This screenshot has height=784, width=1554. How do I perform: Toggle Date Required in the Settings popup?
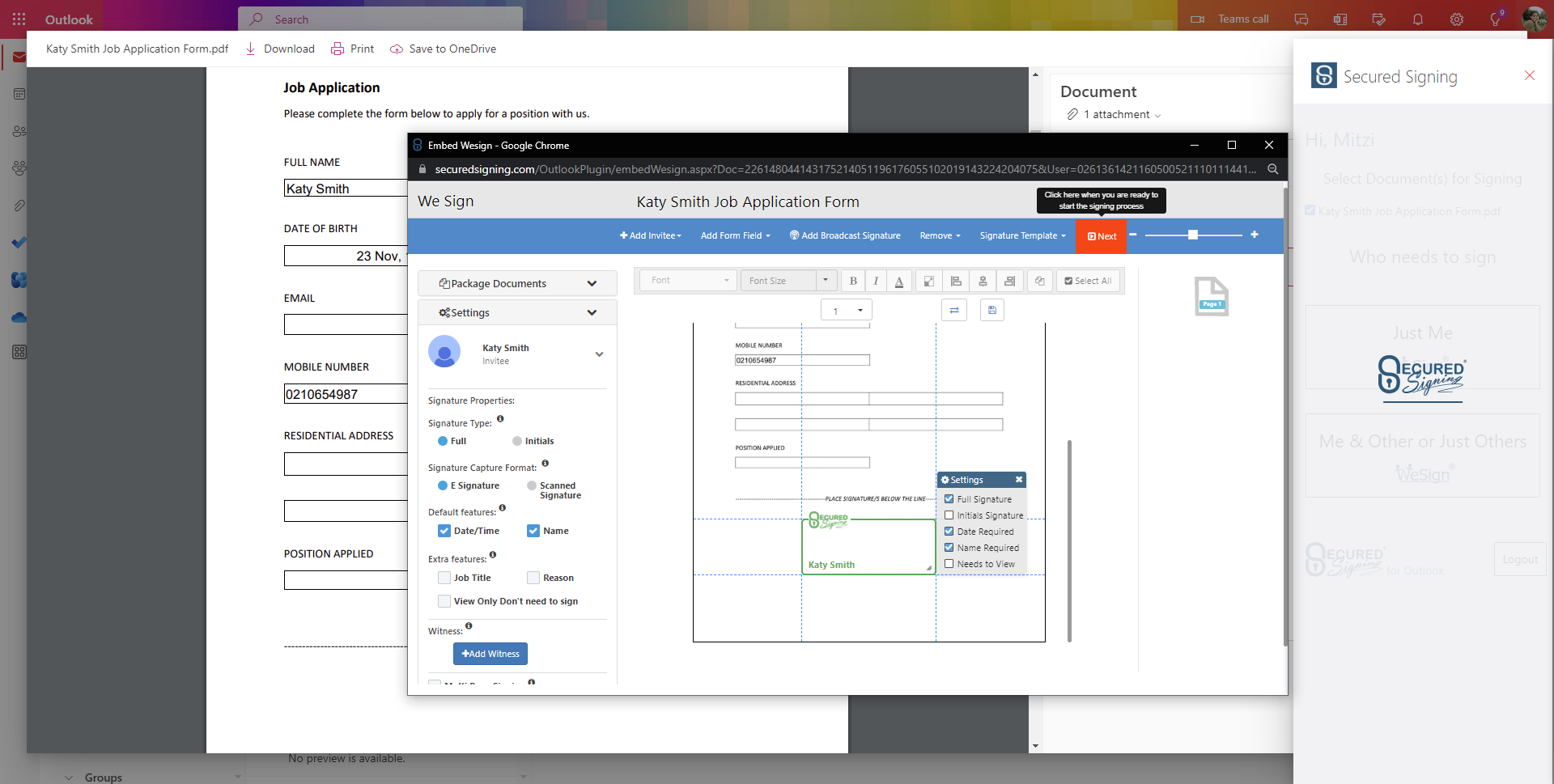coord(949,532)
